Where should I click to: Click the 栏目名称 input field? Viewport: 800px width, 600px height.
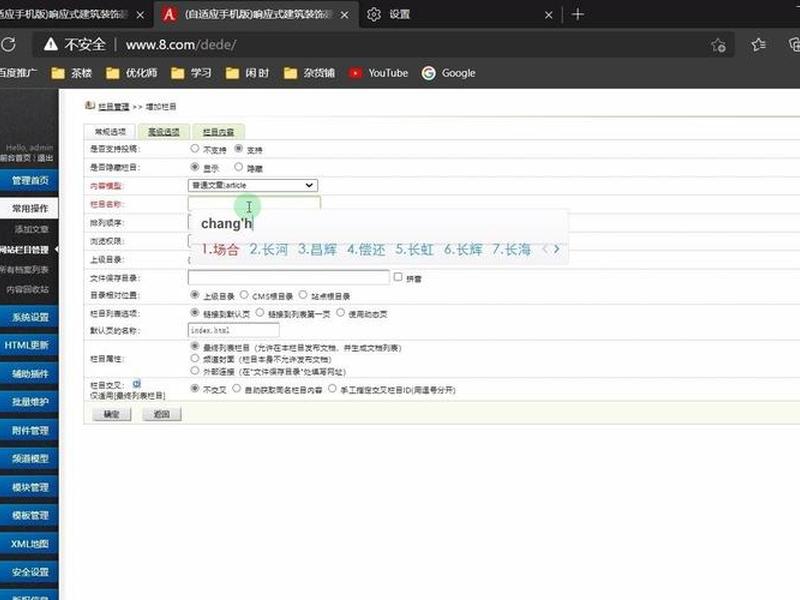click(x=254, y=203)
